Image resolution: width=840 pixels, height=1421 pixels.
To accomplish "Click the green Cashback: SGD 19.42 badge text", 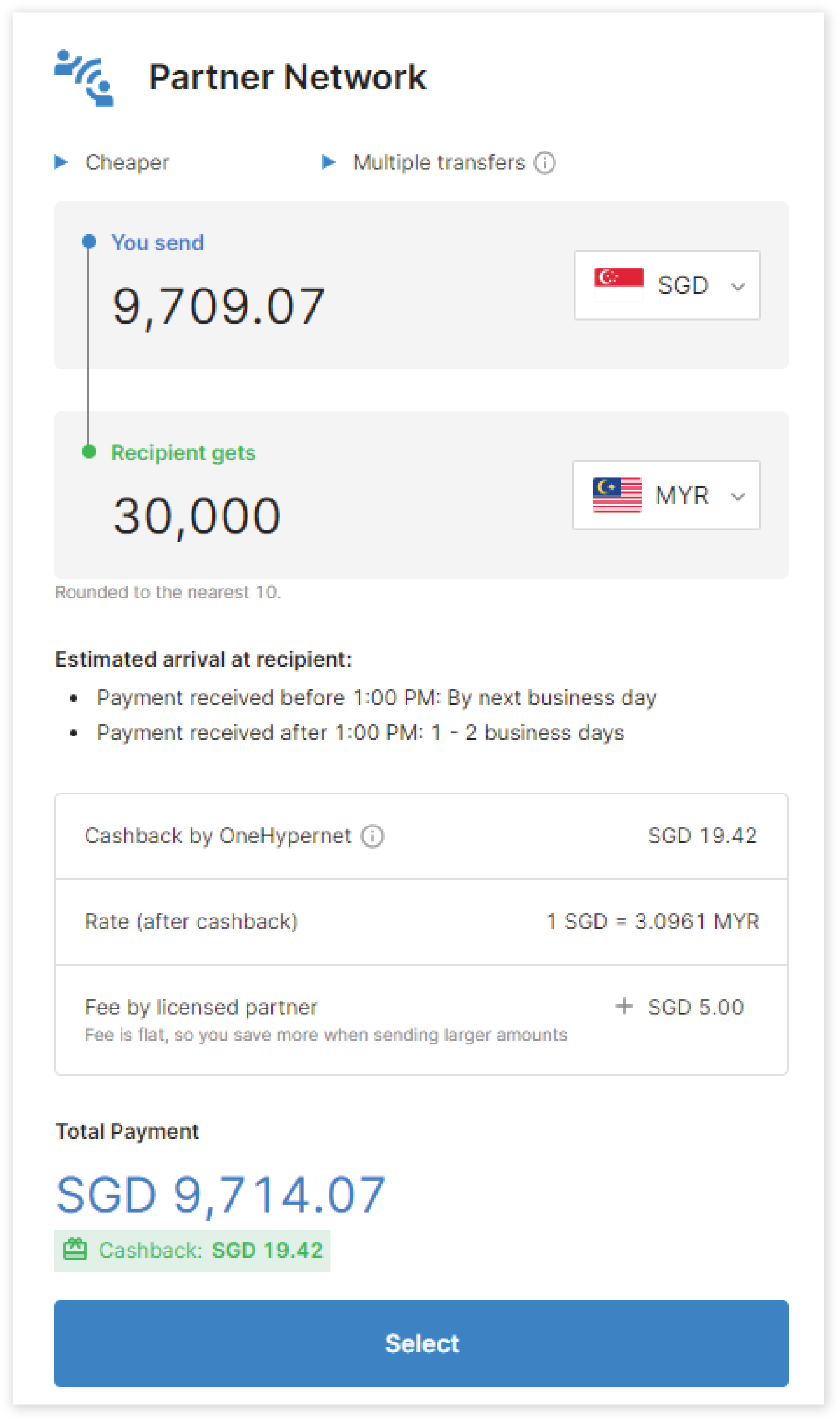I will click(210, 1250).
